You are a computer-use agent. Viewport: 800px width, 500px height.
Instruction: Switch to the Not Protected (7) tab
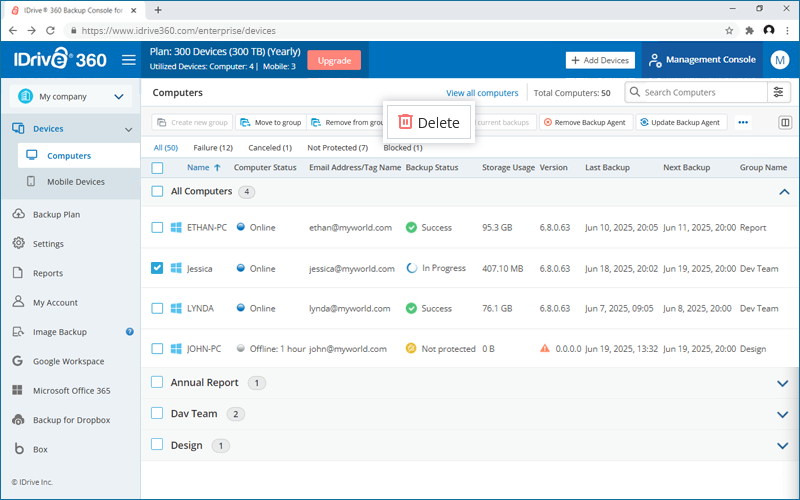tap(337, 148)
